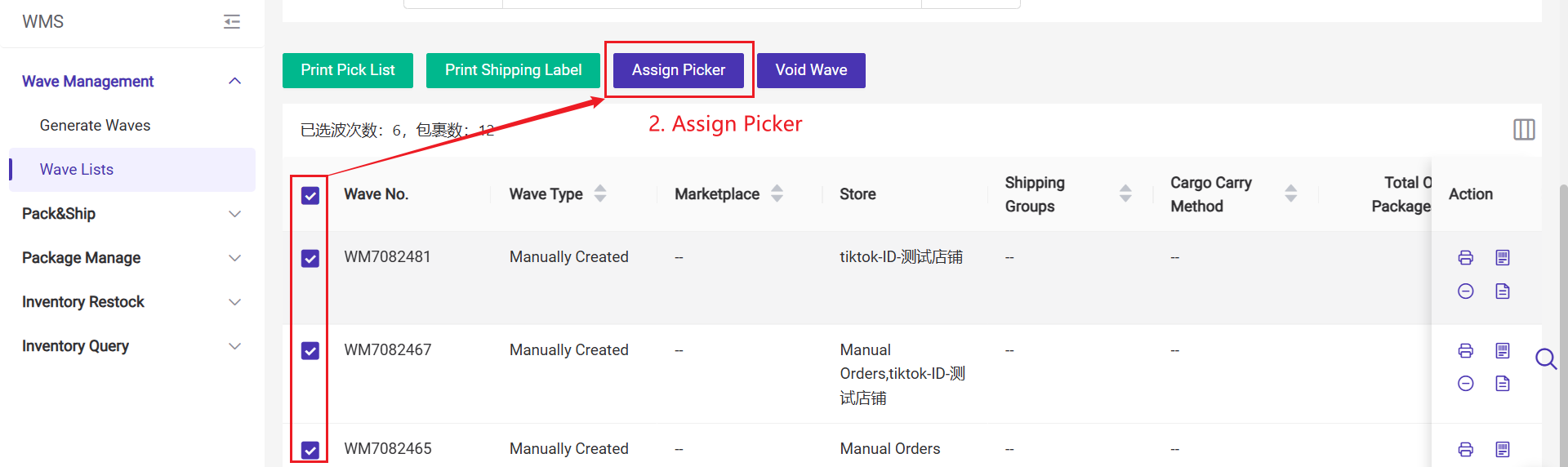This screenshot has height=467, width=1568.
Task: Click the magnifier search icon at right edge
Action: (1545, 359)
